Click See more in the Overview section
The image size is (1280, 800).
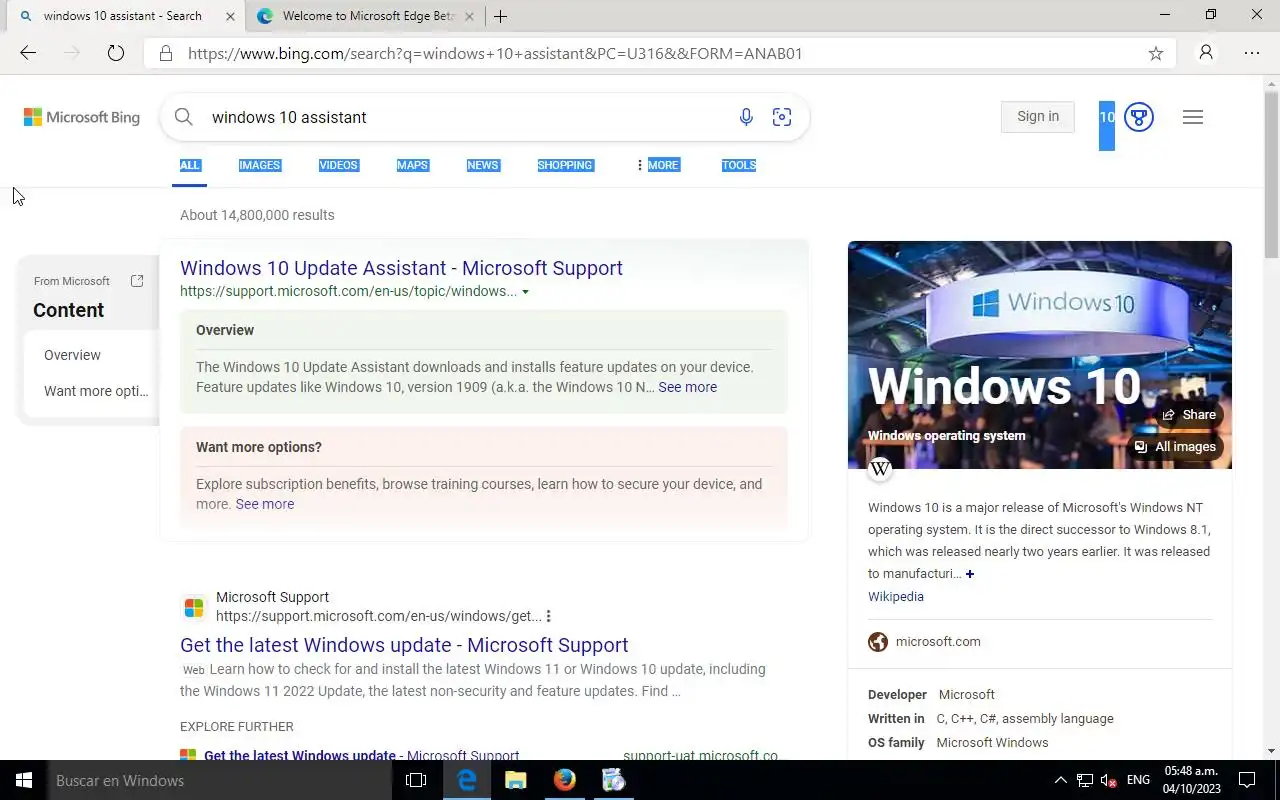pyautogui.click(x=687, y=387)
